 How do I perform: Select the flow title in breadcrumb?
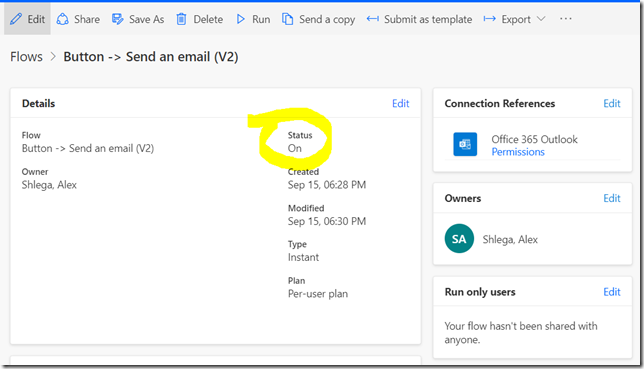click(x=151, y=57)
